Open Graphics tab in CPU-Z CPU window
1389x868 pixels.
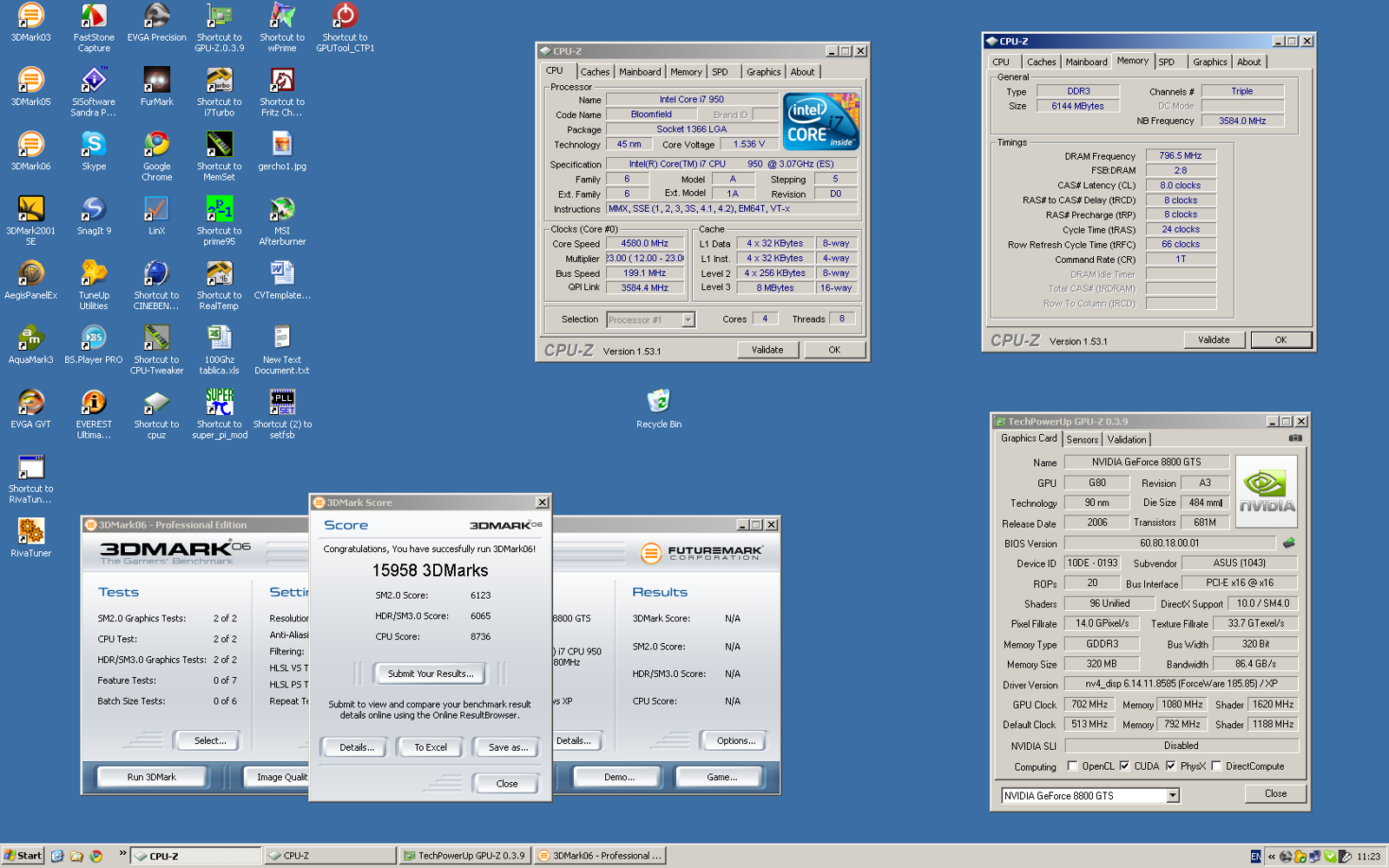point(763,72)
